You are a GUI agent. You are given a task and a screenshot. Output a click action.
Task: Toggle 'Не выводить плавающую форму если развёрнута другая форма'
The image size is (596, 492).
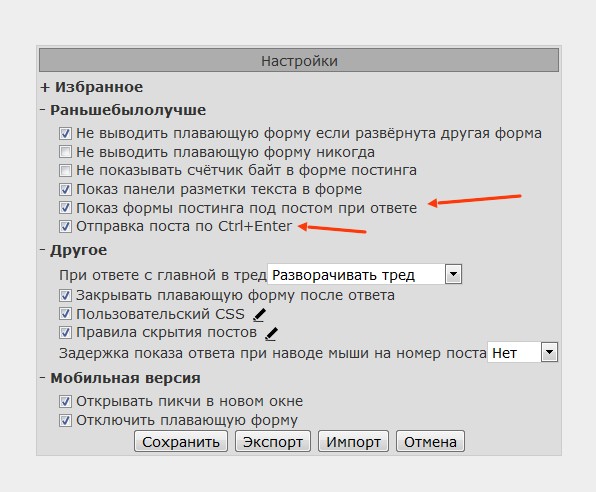pos(65,133)
